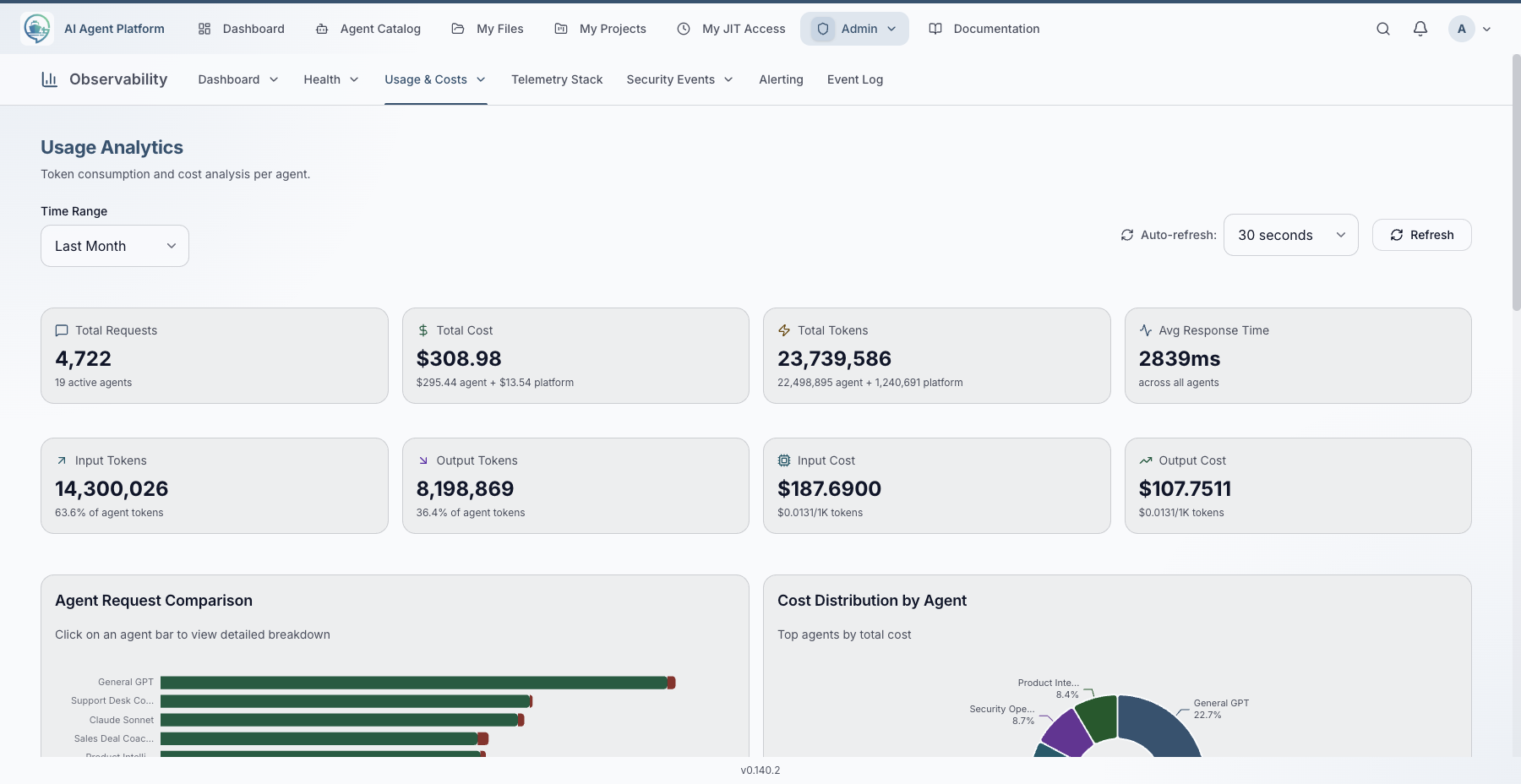Click the page vertical scrollbar
Screen dimensions: 1521x784
[1516, 182]
